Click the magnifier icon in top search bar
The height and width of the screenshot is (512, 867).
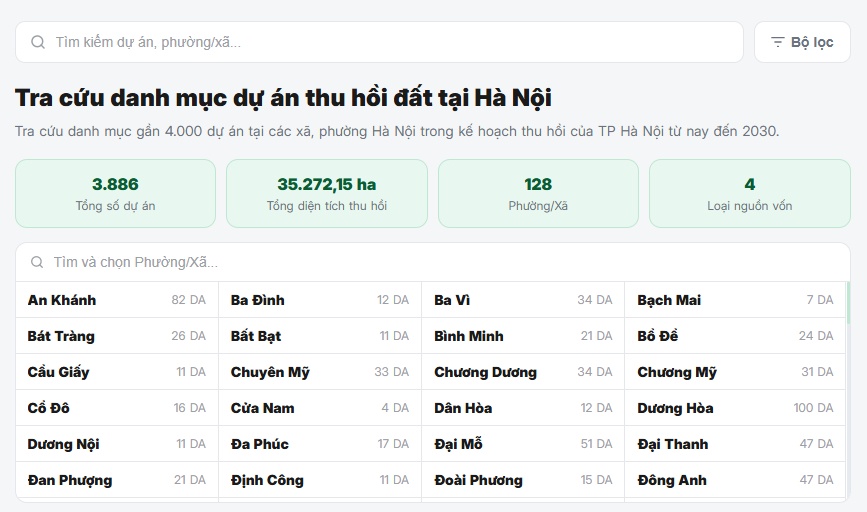[38, 42]
